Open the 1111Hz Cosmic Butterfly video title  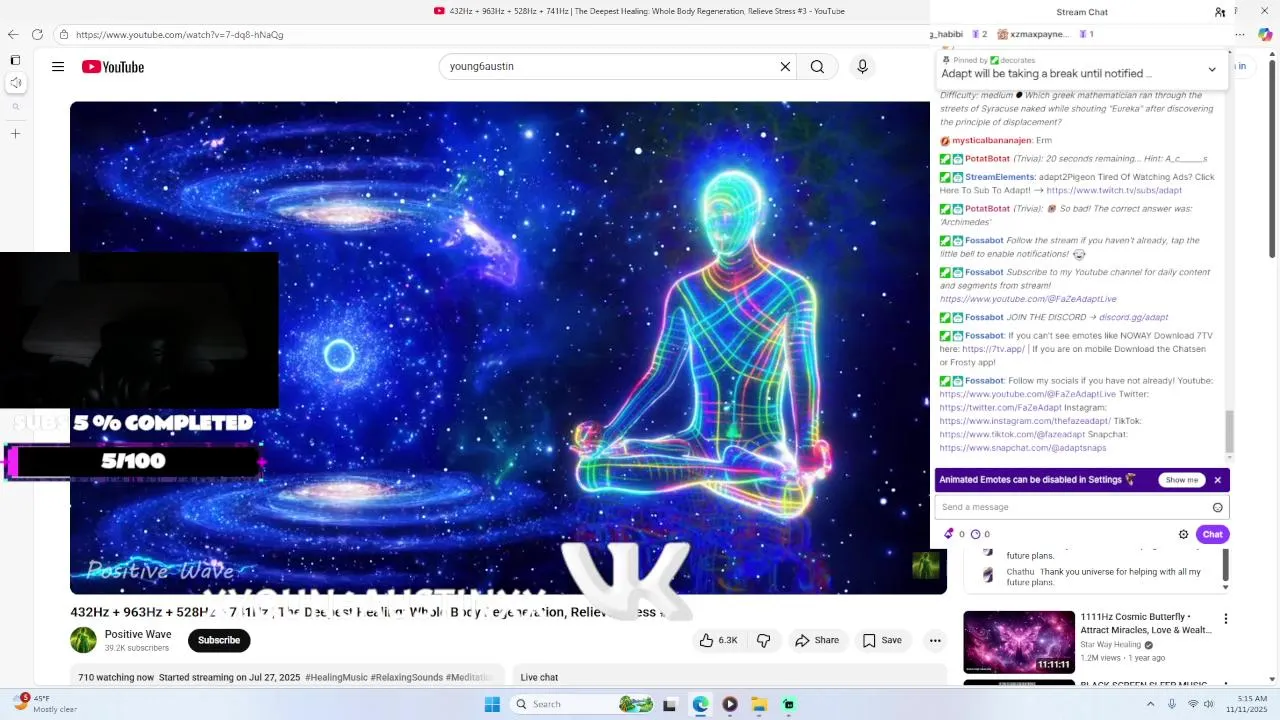click(x=1146, y=624)
